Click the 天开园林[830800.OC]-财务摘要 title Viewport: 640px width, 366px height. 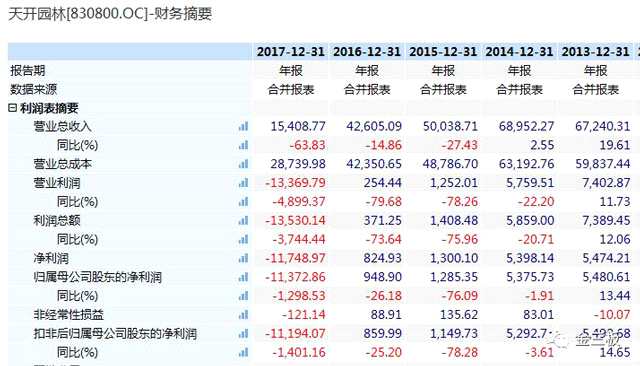pyautogui.click(x=110, y=14)
